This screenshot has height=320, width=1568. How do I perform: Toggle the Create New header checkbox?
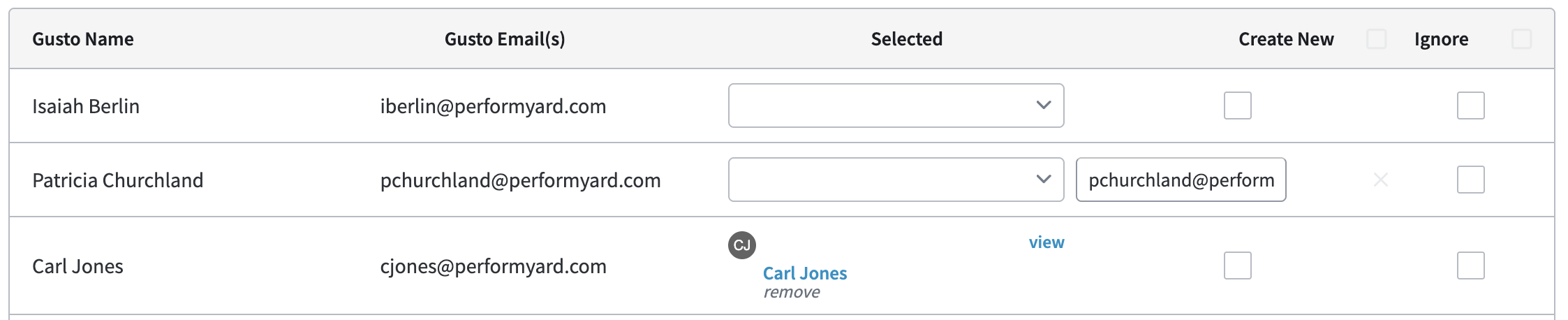coord(1376,39)
